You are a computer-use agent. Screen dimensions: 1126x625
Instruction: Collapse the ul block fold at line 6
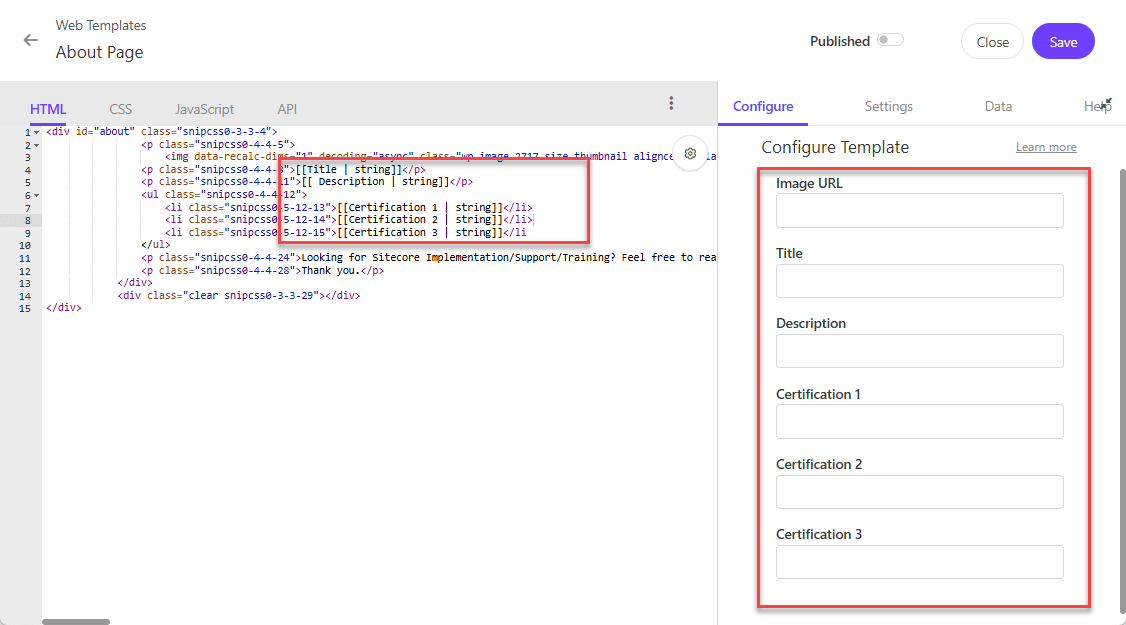point(36,195)
